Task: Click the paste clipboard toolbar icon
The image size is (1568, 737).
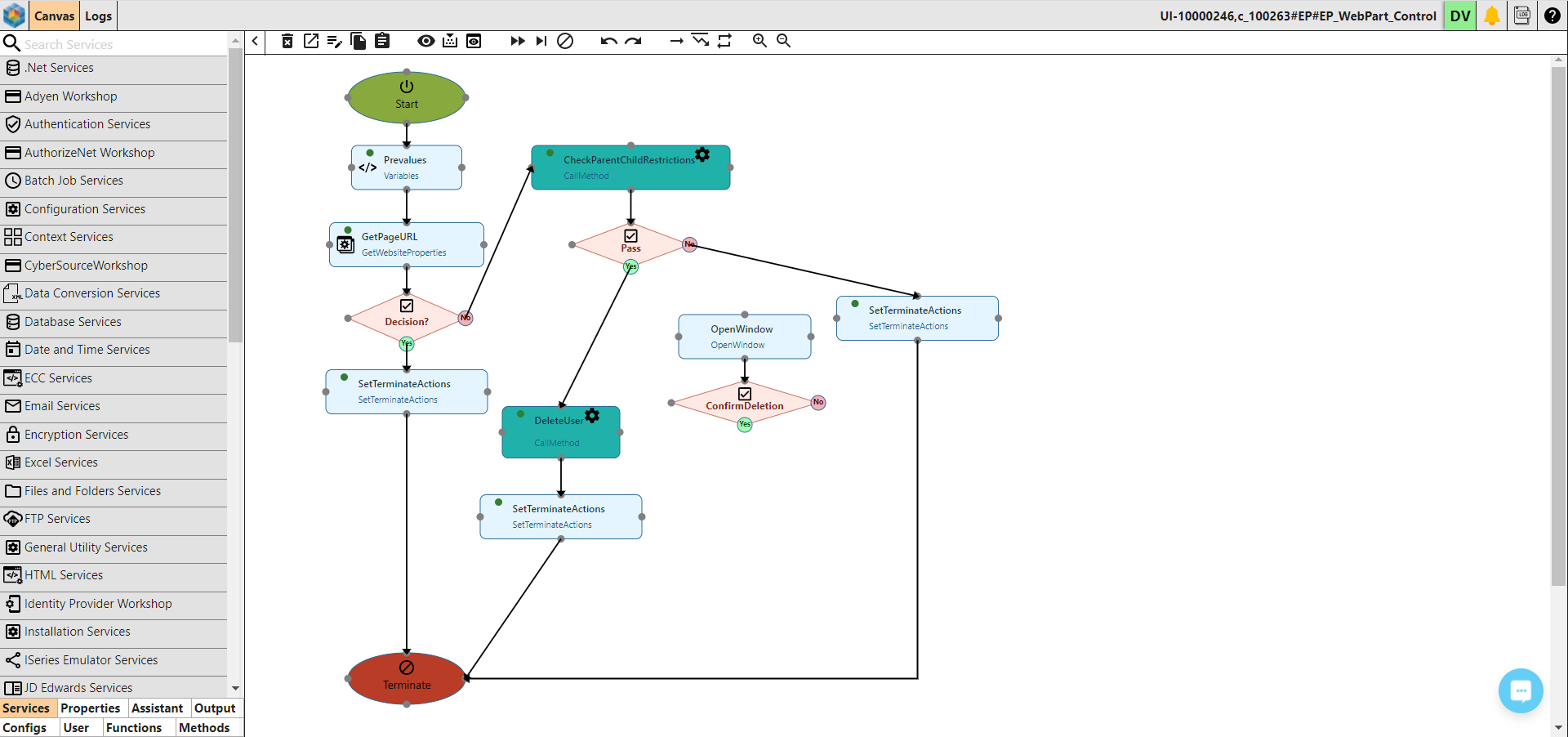Action: tap(382, 41)
